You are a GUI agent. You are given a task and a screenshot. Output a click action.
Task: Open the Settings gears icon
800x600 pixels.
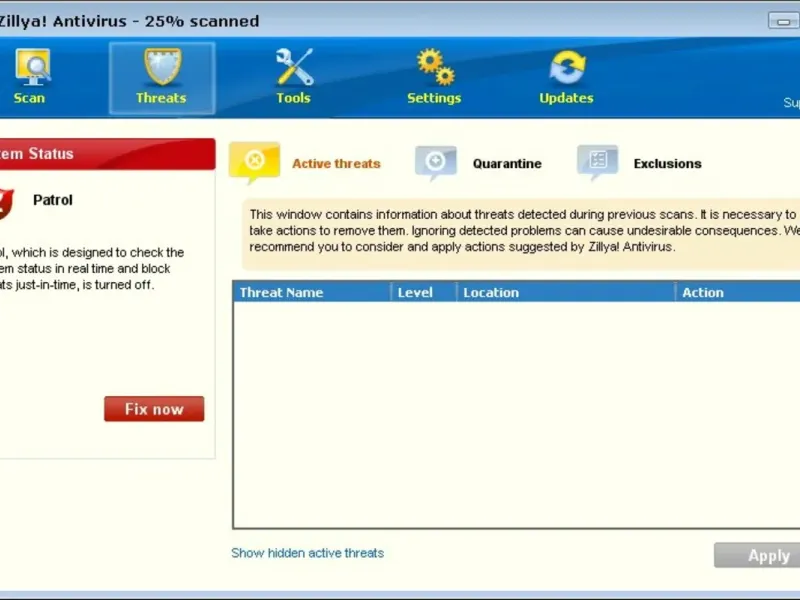pos(435,67)
